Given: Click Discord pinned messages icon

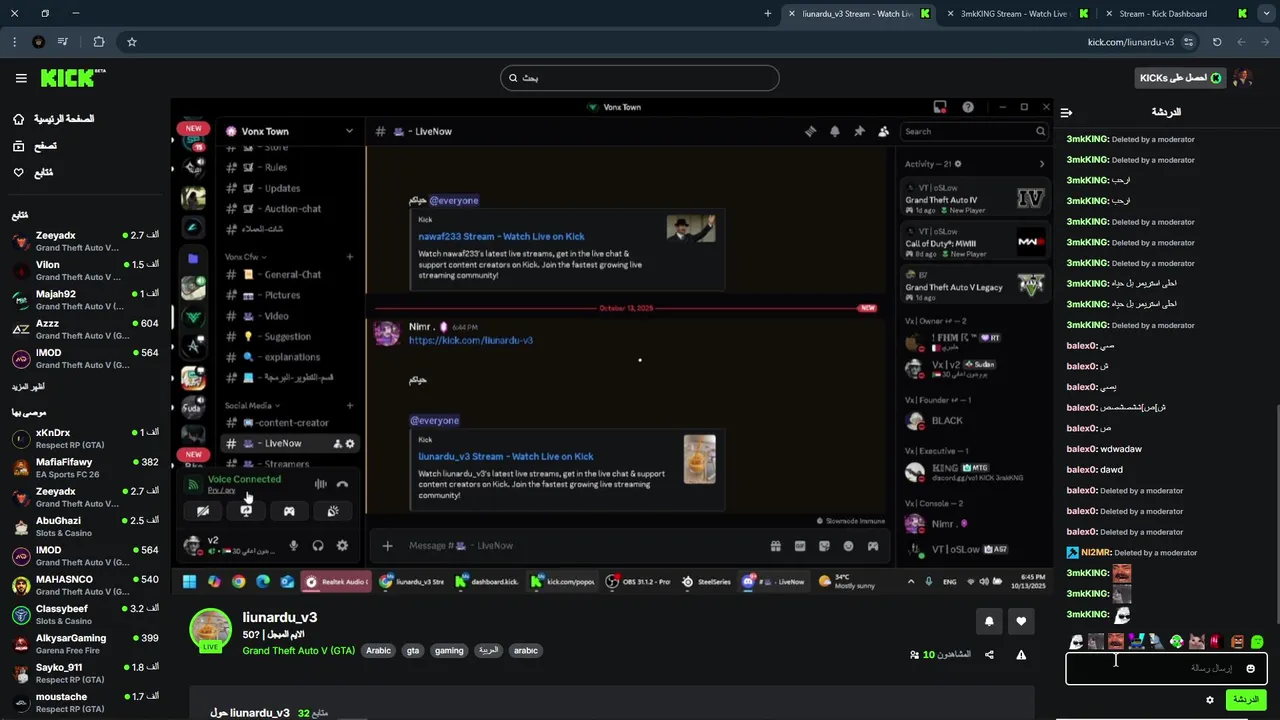Looking at the screenshot, I should pos(859,131).
